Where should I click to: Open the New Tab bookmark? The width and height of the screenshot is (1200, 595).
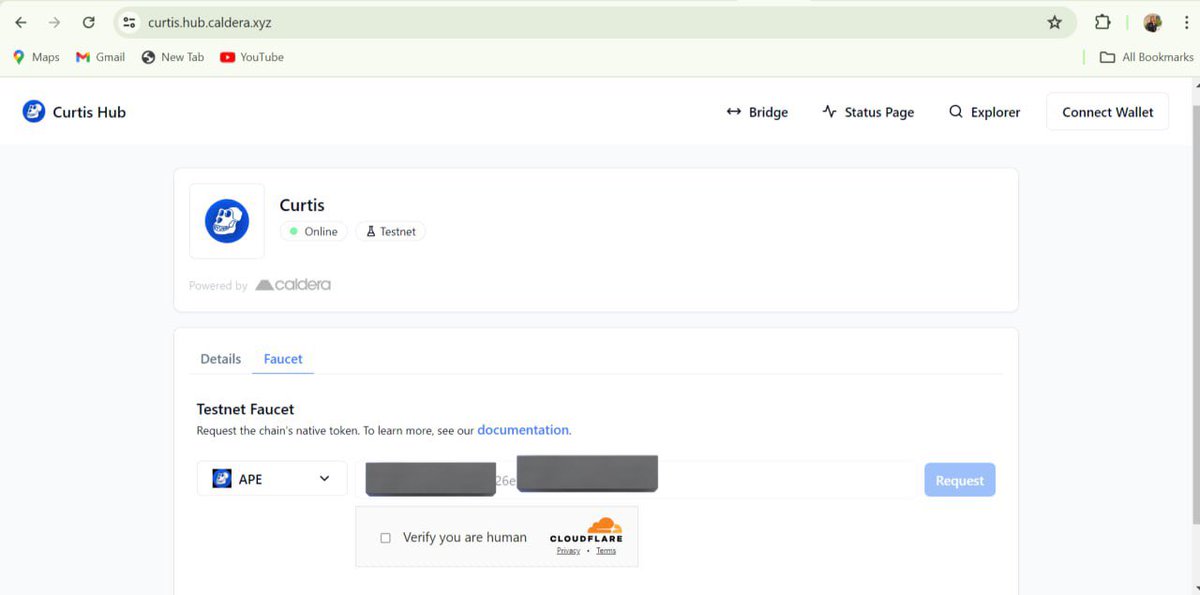(173, 57)
